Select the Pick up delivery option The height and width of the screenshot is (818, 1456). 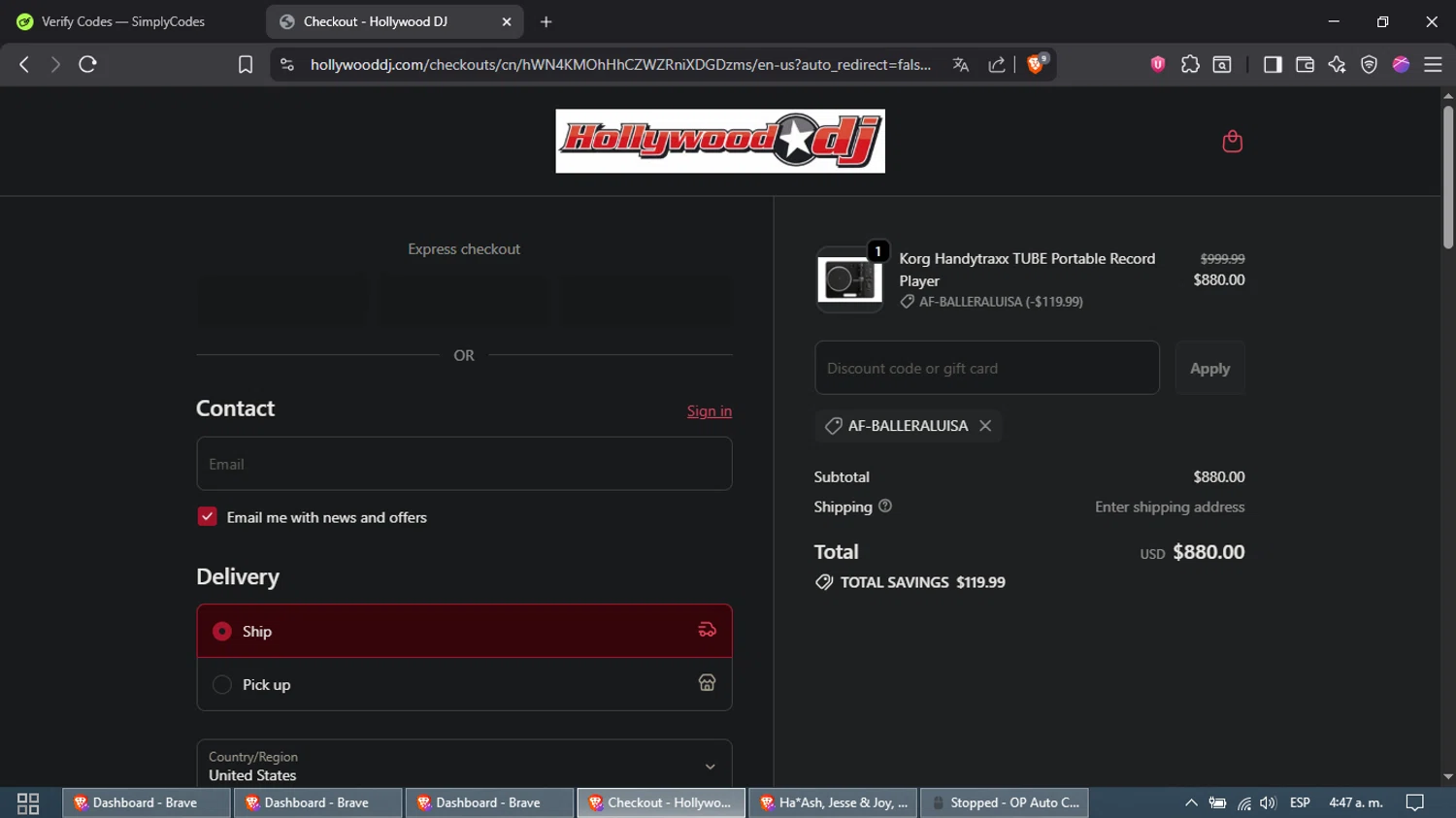(464, 684)
